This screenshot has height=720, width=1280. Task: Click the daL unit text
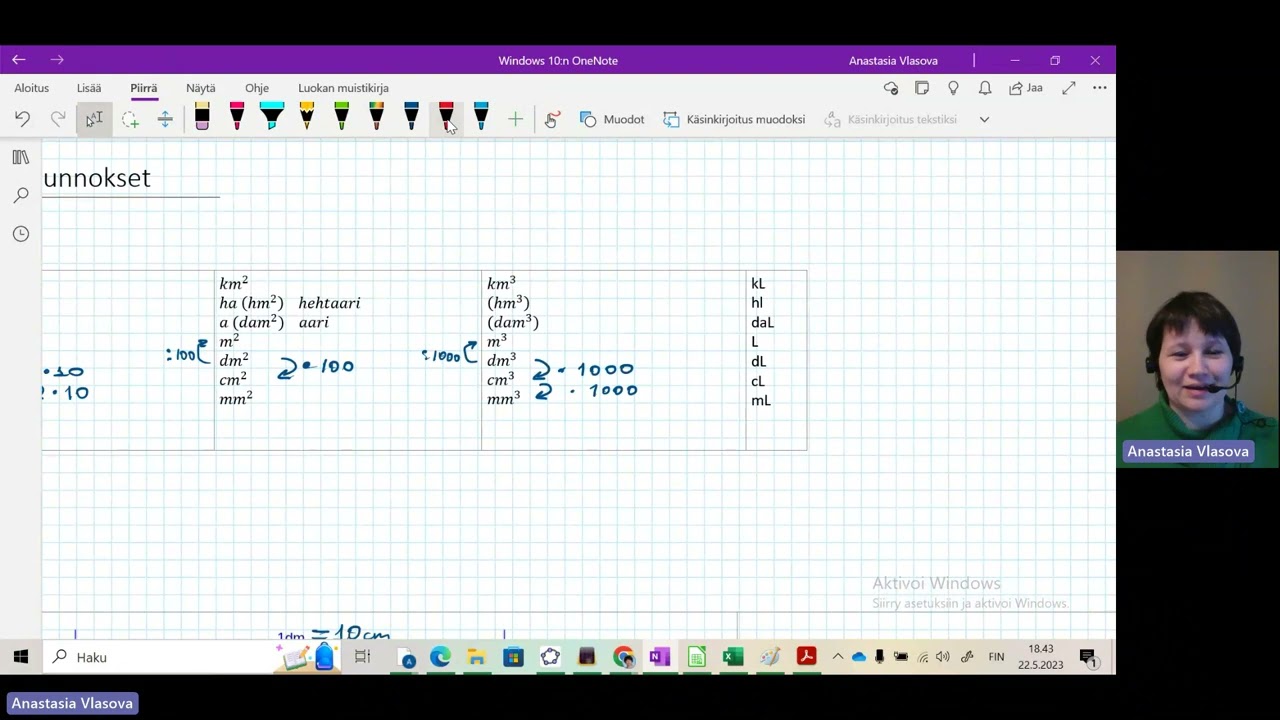pyautogui.click(x=762, y=322)
